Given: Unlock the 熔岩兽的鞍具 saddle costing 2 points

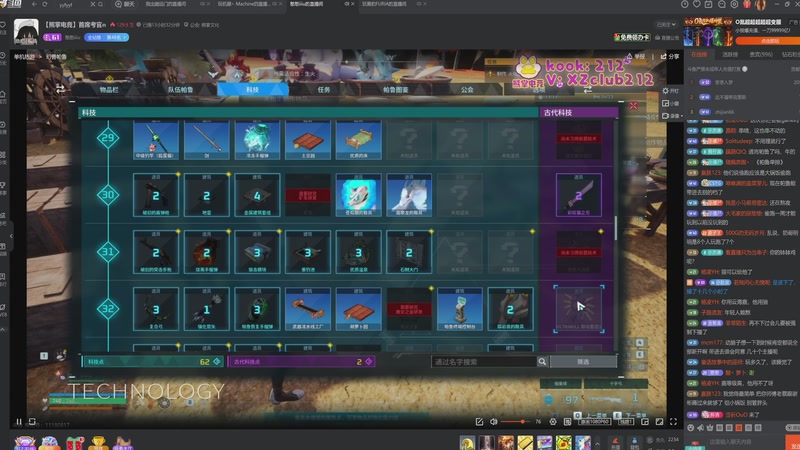Looking at the screenshot, I should point(510,309).
